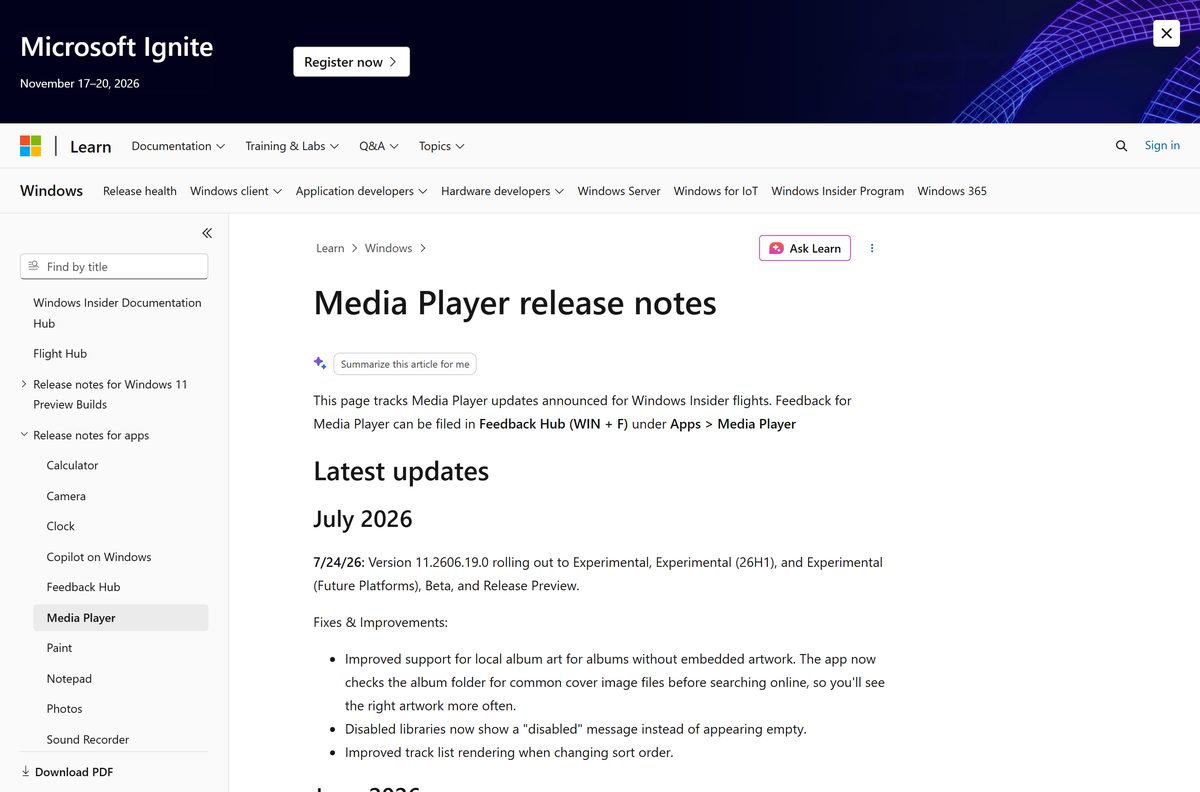Image resolution: width=1200 pixels, height=792 pixels.
Task: Click the Download PDF arrow icon
Action: pyautogui.click(x=26, y=772)
